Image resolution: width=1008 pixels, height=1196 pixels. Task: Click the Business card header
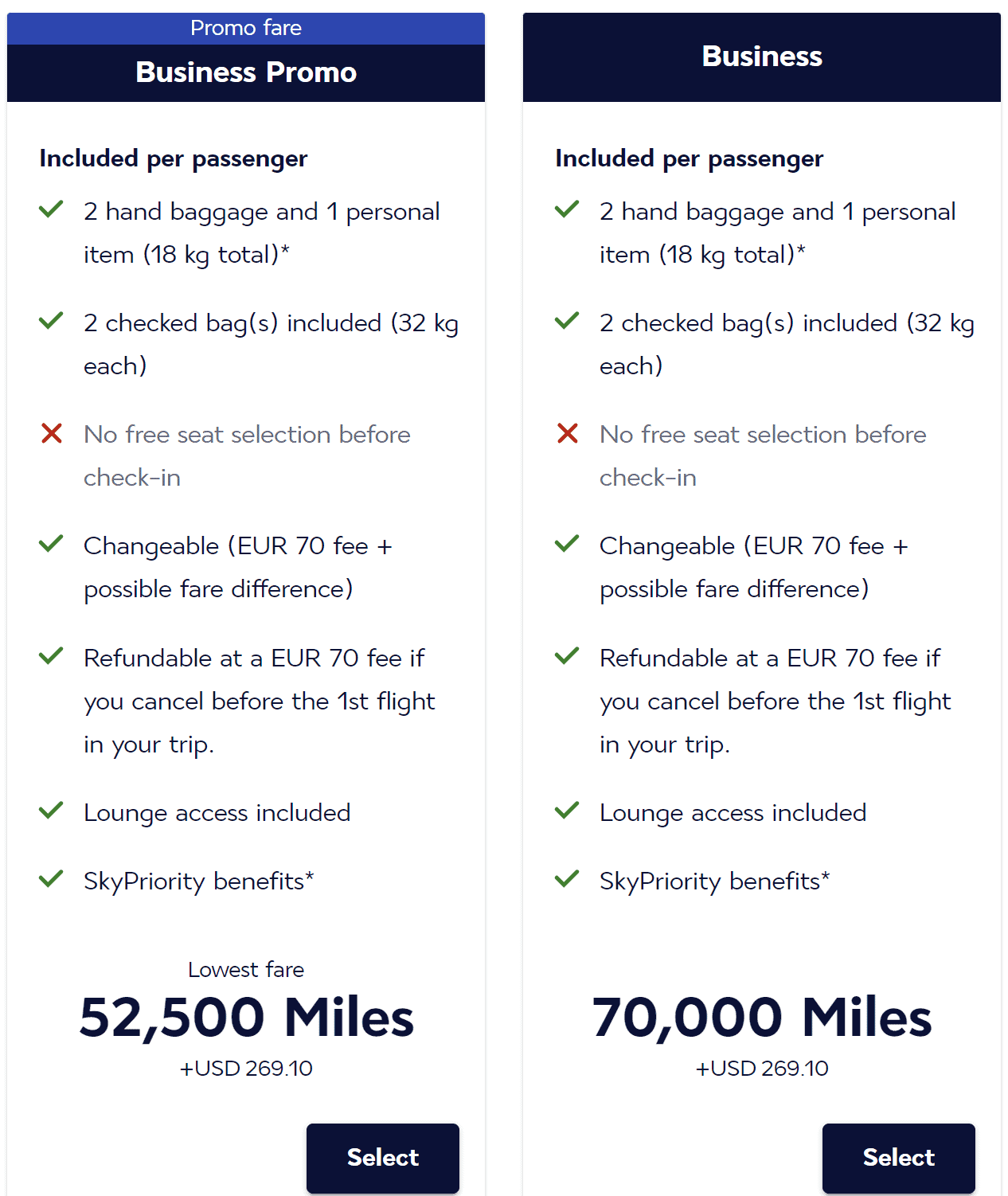(x=761, y=57)
